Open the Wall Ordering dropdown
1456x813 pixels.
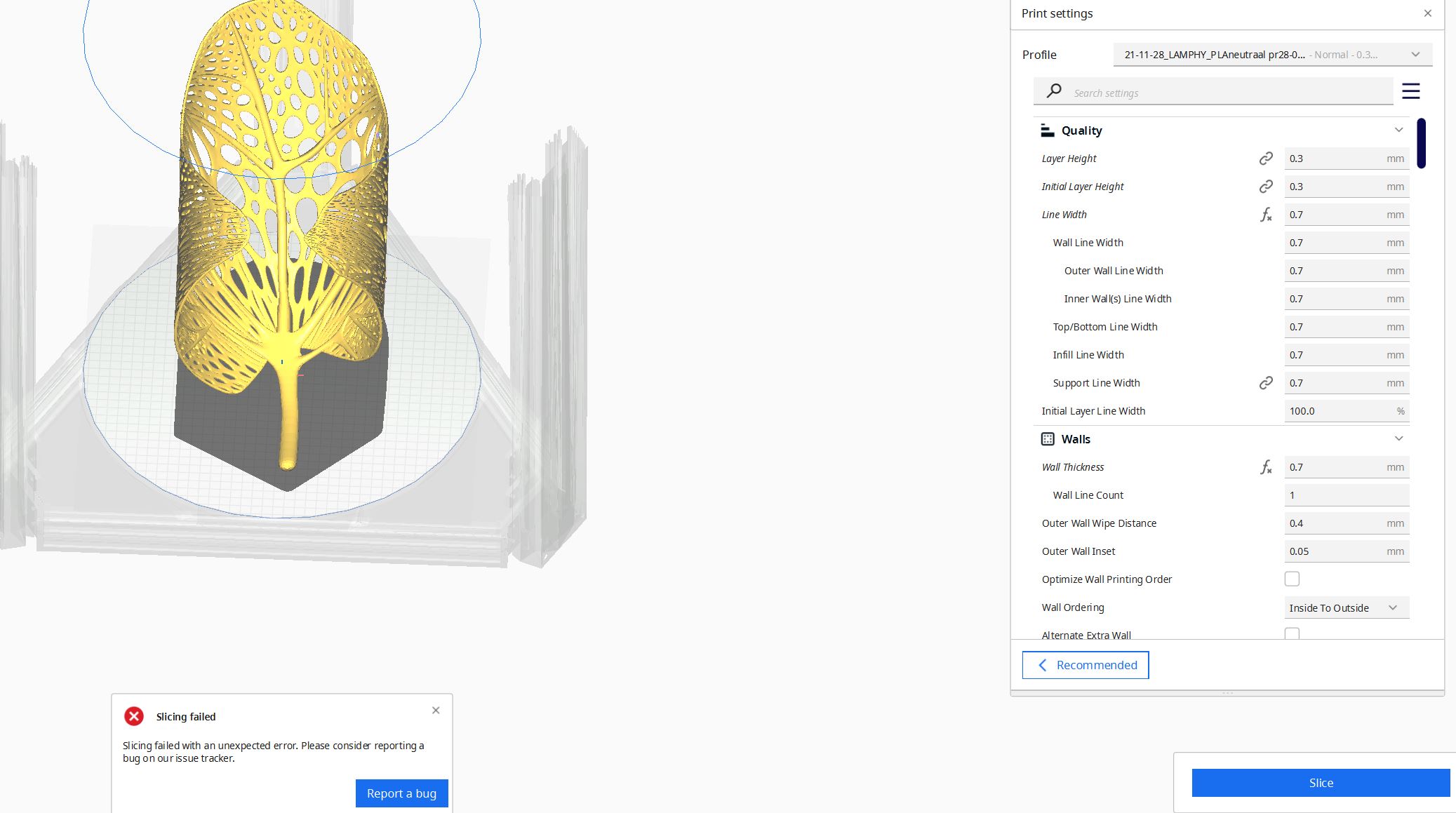point(1345,607)
